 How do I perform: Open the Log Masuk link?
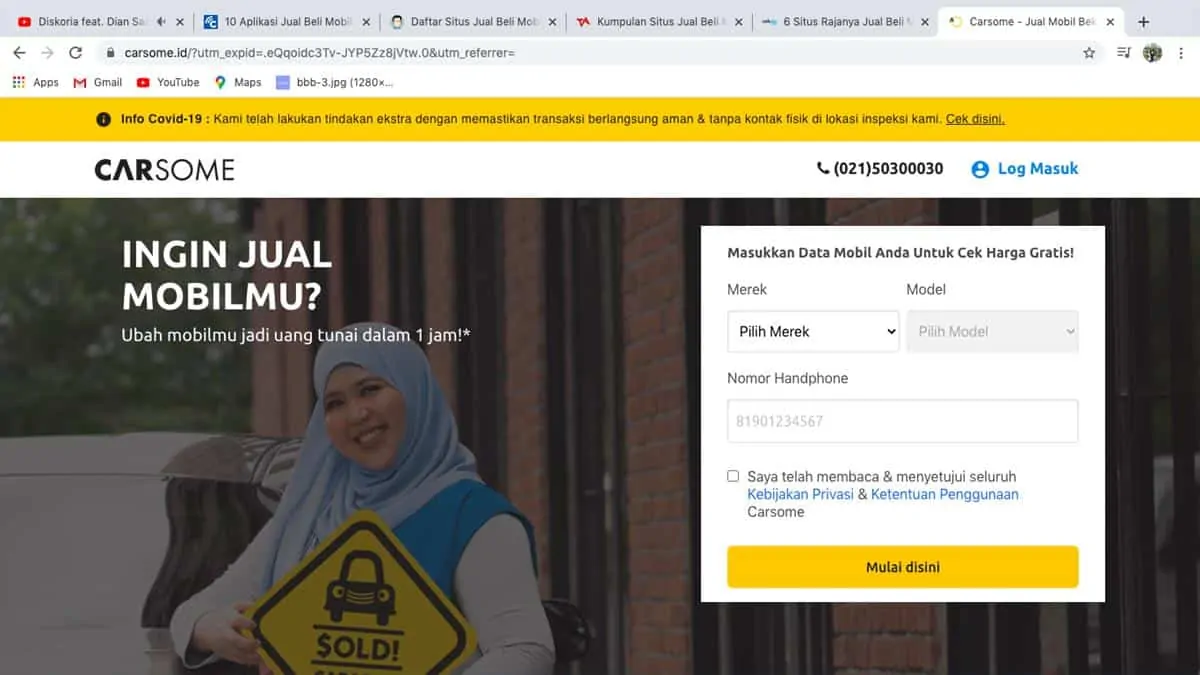[x=1026, y=169]
